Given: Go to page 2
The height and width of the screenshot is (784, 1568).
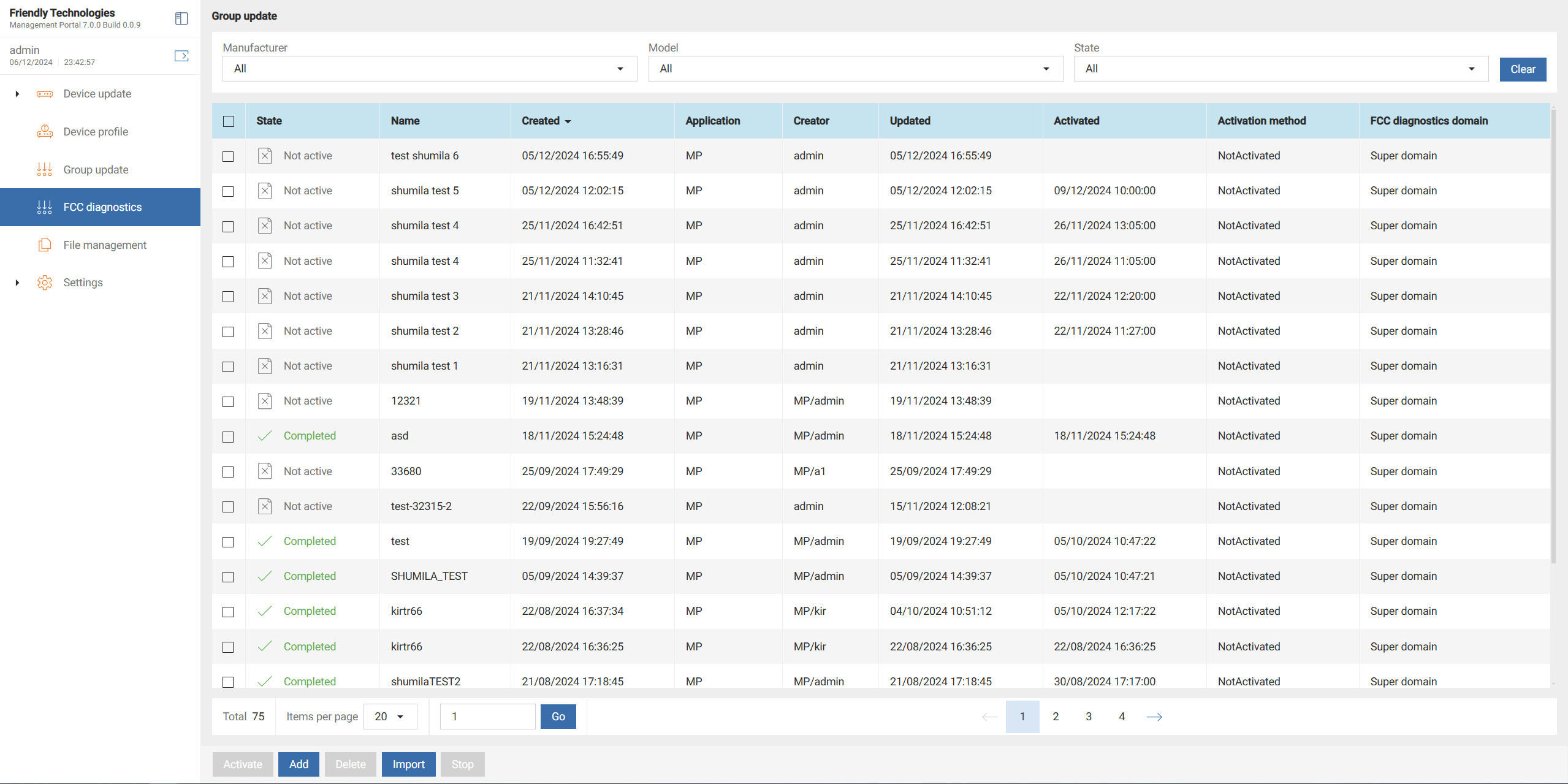Looking at the screenshot, I should 1056,717.
